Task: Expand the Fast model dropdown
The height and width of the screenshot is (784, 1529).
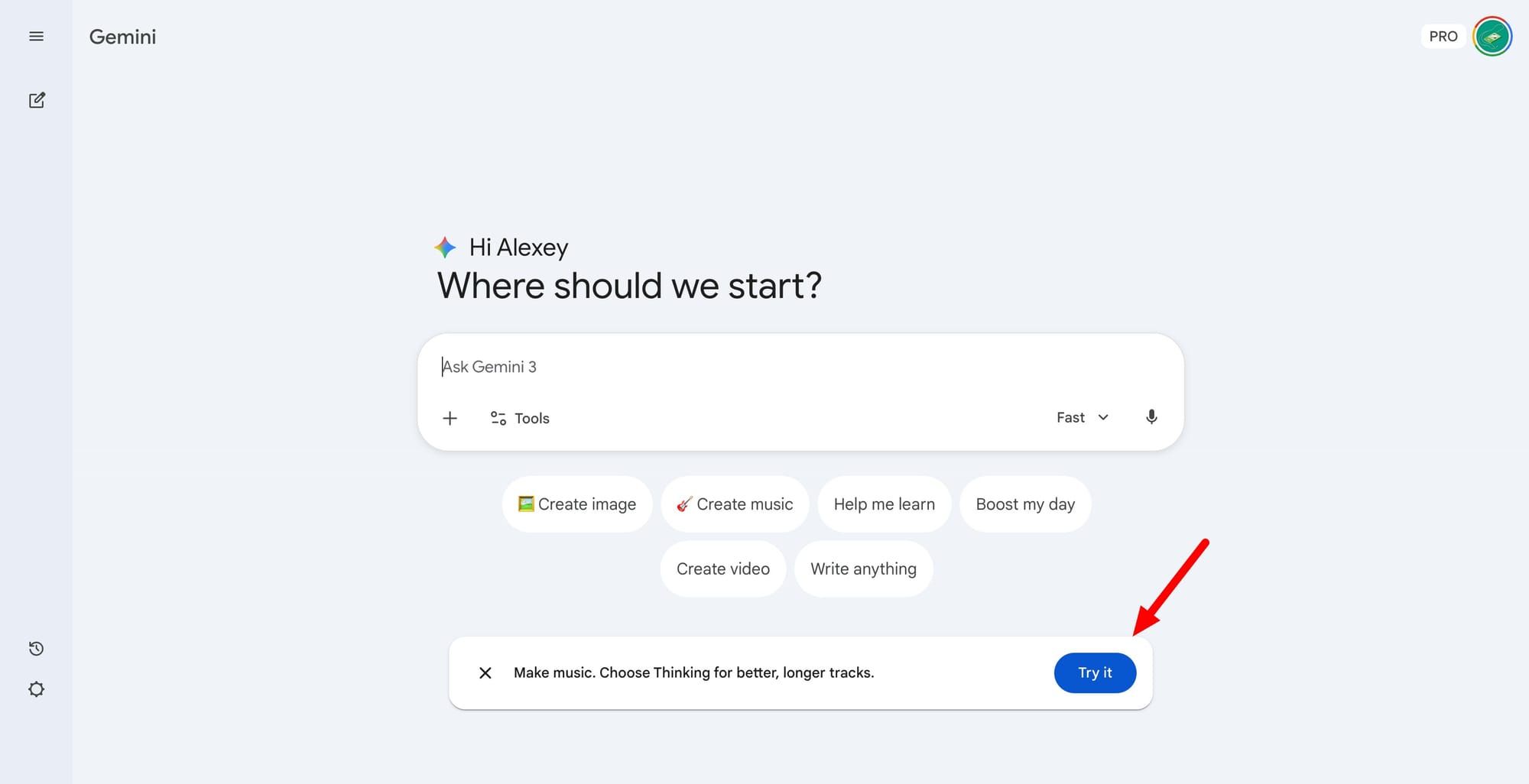Action: [x=1083, y=417]
